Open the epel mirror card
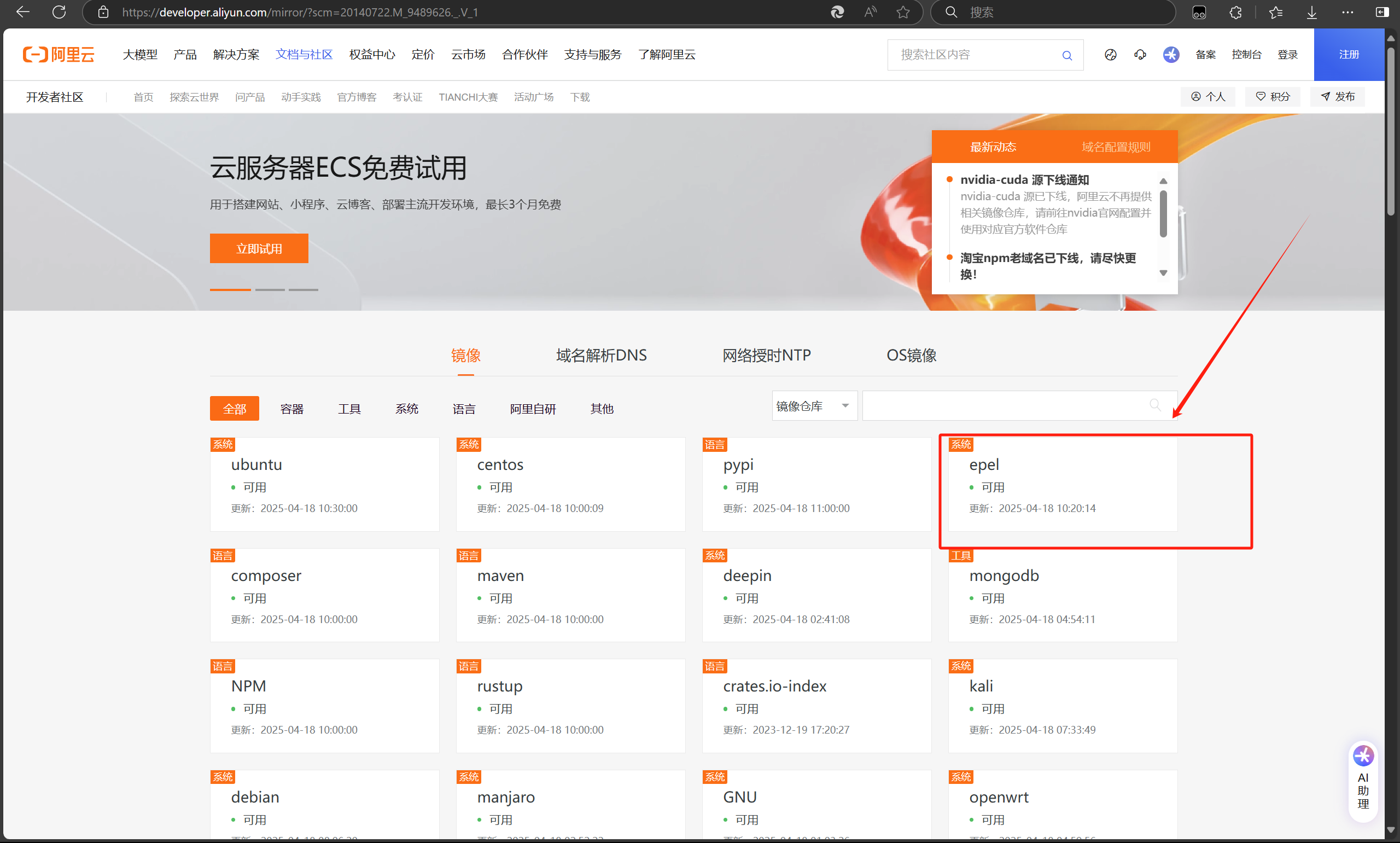This screenshot has width=1400, height=843. pos(1062,486)
